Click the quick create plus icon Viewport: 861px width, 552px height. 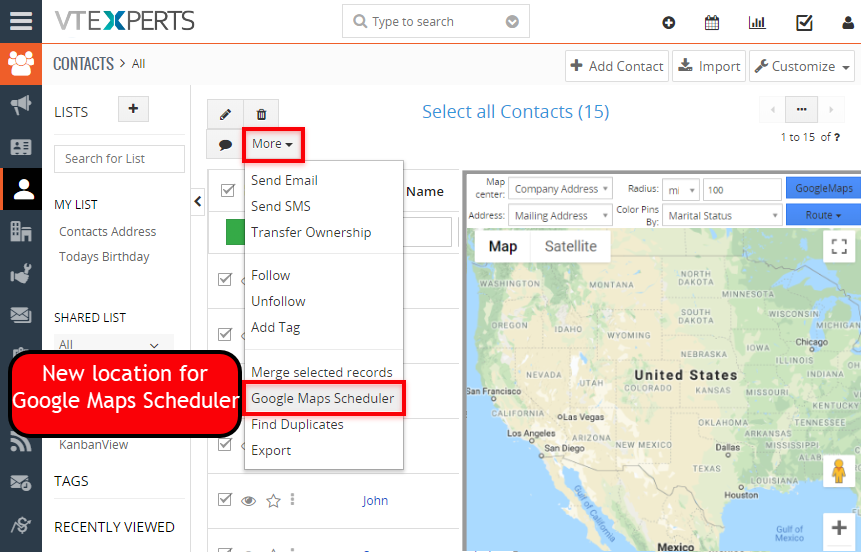pos(668,23)
